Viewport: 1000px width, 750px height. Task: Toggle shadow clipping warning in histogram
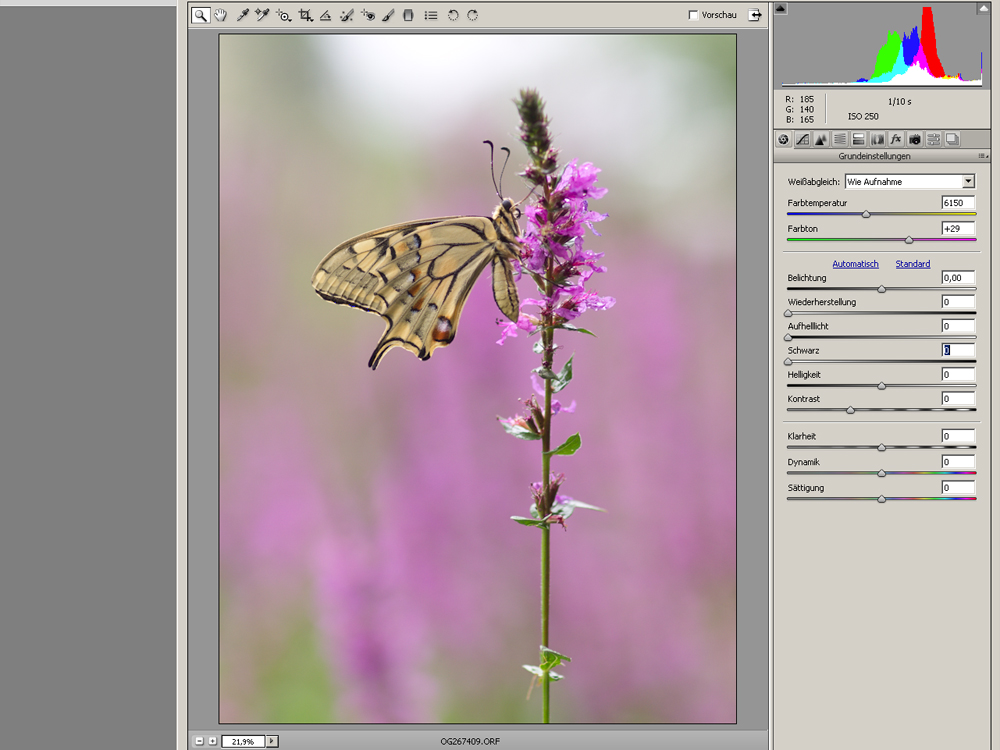(781, 8)
